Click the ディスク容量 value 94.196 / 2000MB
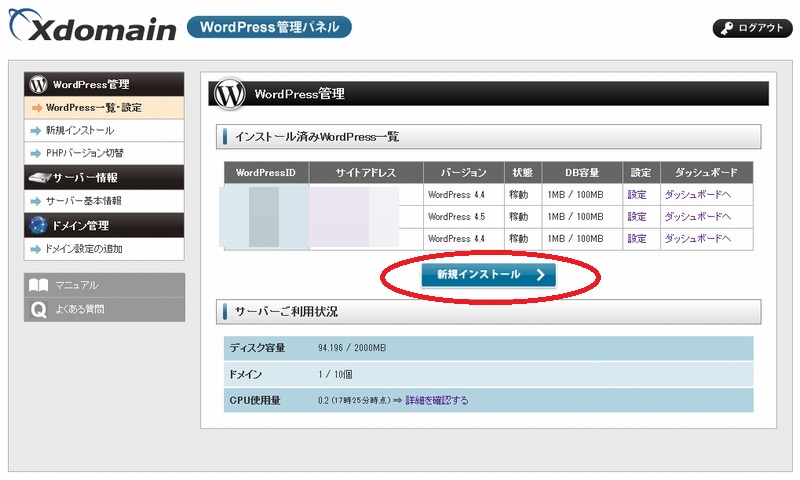The height and width of the screenshot is (480, 800). click(x=352, y=348)
